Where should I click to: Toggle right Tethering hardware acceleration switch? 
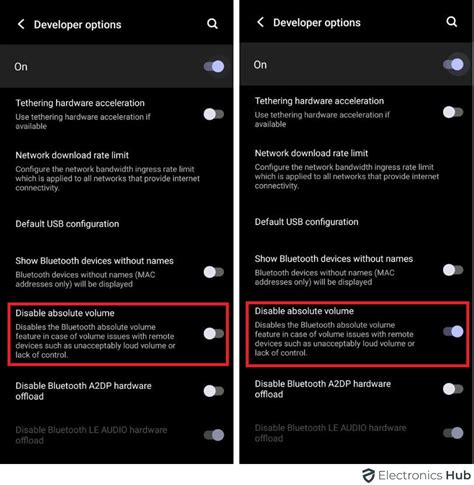pyautogui.click(x=453, y=112)
